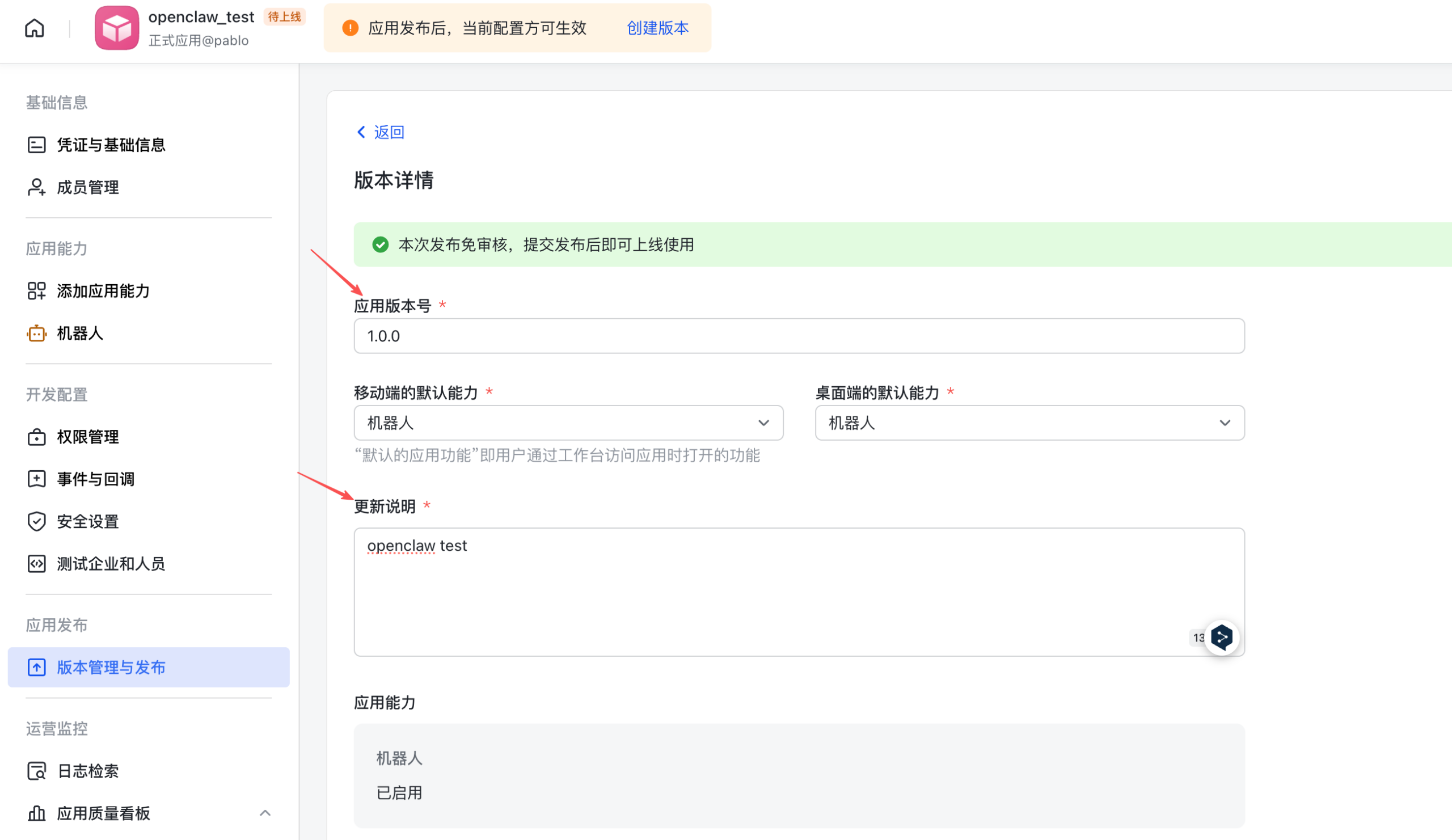Click the member management person icon

[36, 187]
